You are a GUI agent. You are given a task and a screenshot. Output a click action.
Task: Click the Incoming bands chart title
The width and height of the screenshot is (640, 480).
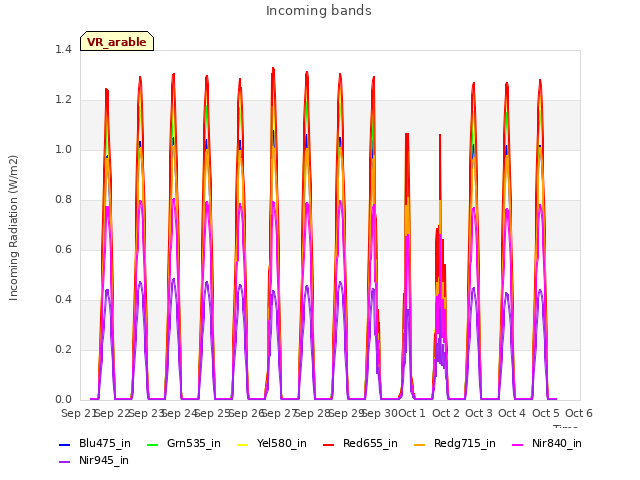(x=319, y=11)
